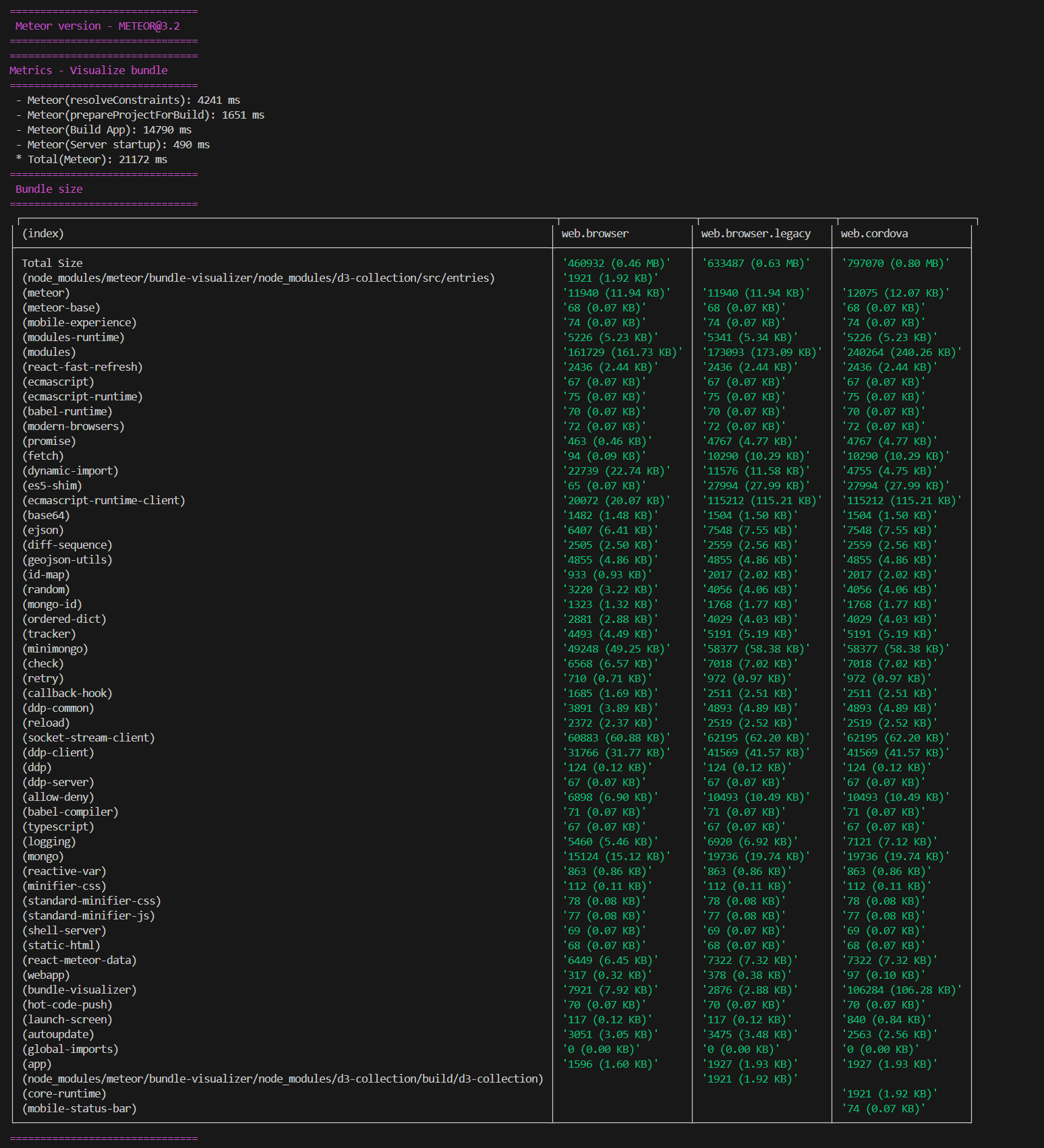Select the '(modules)' row label
Image resolution: width=1044 pixels, height=1148 pixels.
point(49,352)
